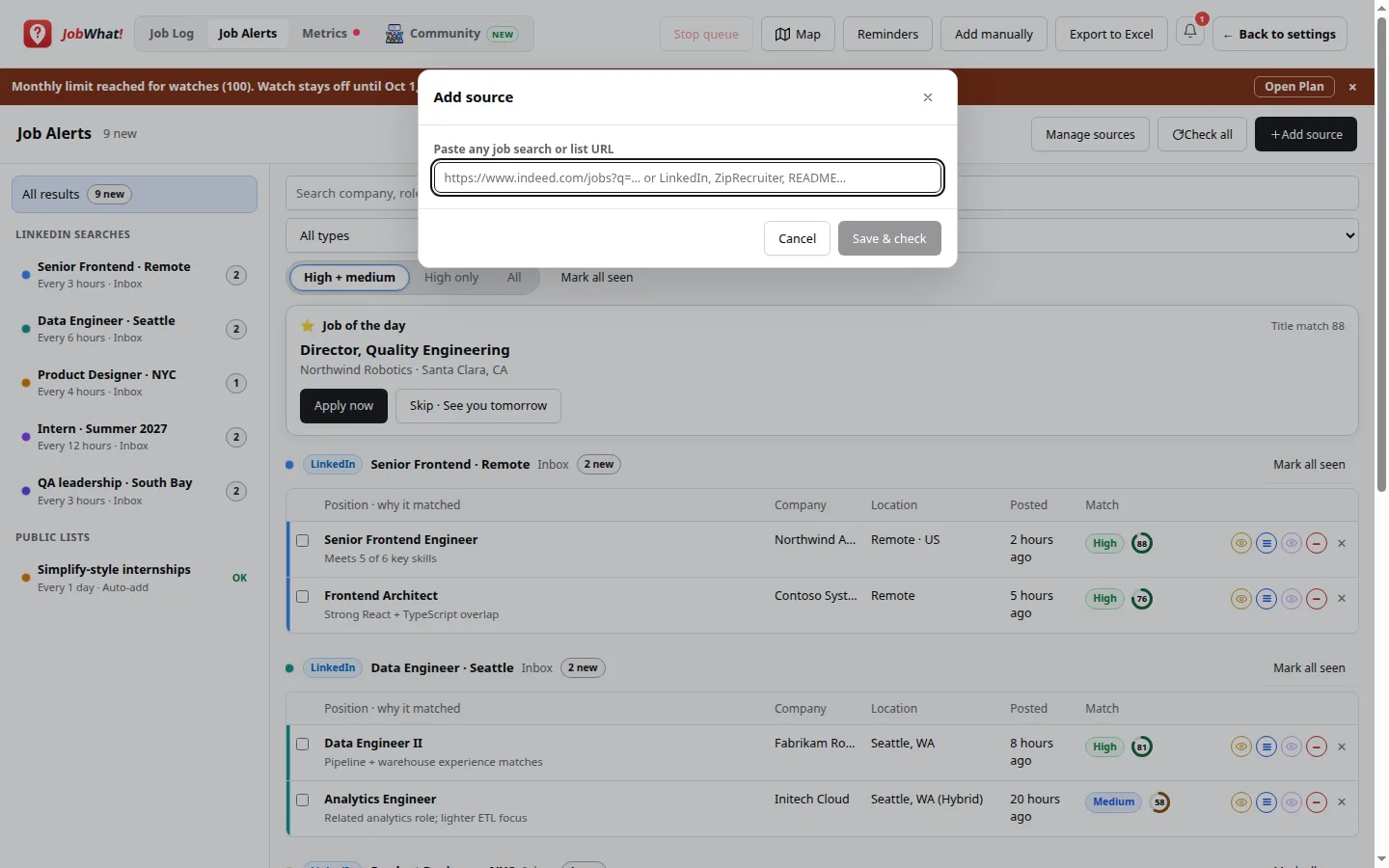Select QA leadership · South Bay in sidebar
The height and width of the screenshot is (868, 1389).
pos(134,491)
